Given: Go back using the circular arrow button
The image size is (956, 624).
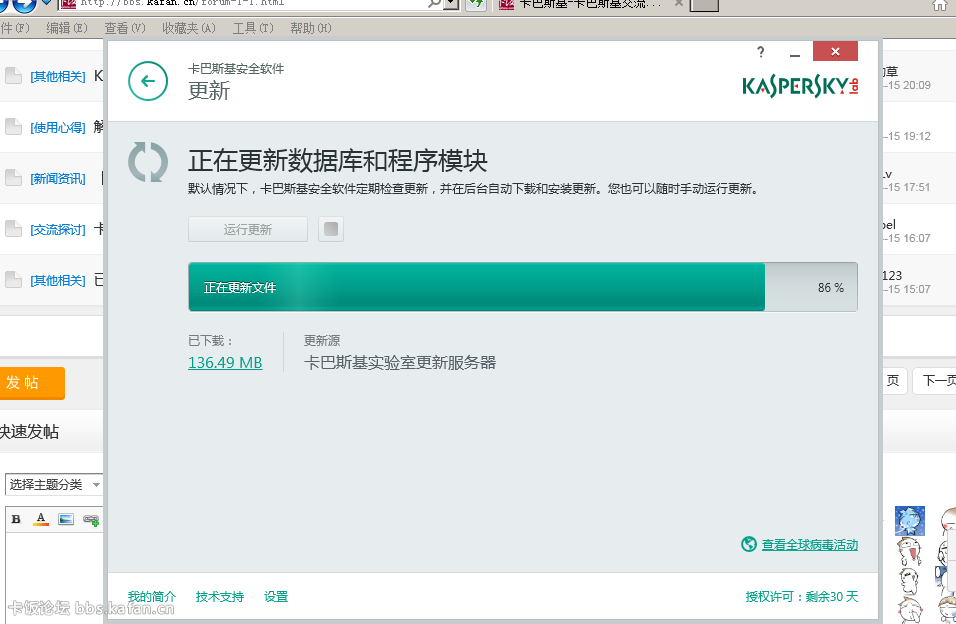Looking at the screenshot, I should (x=148, y=81).
